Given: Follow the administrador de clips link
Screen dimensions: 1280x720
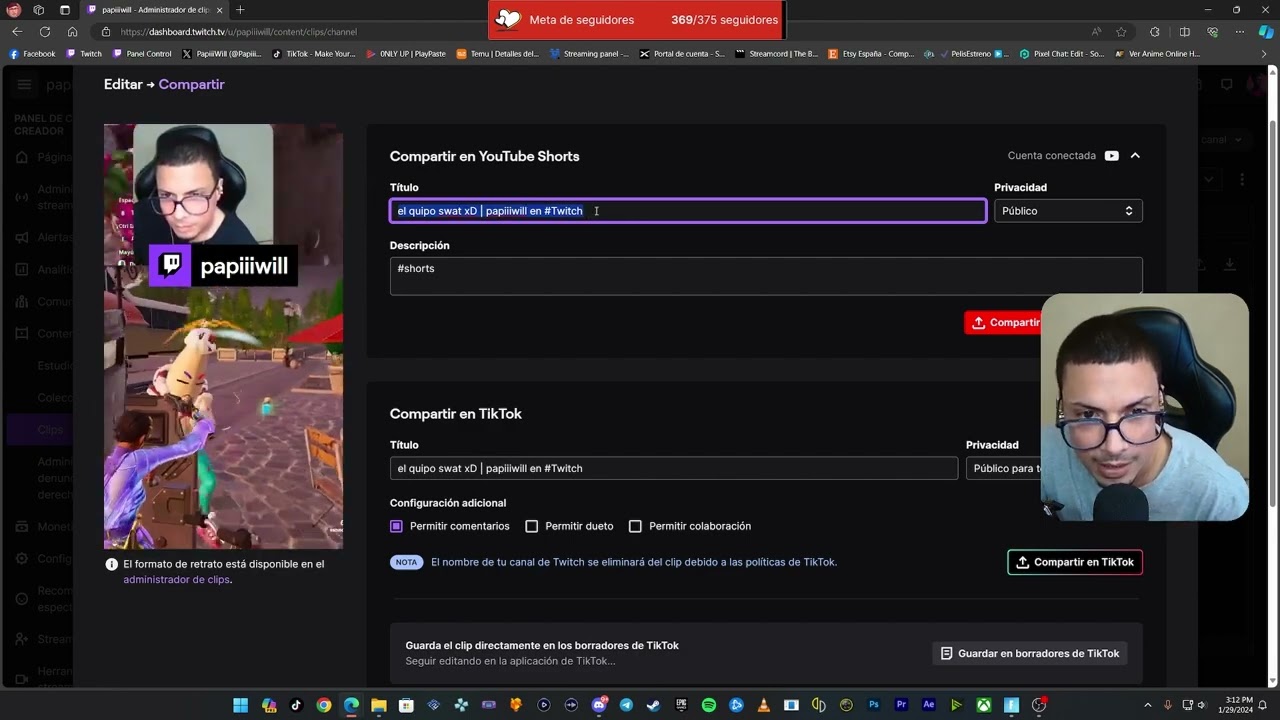Looking at the screenshot, I should [x=176, y=579].
